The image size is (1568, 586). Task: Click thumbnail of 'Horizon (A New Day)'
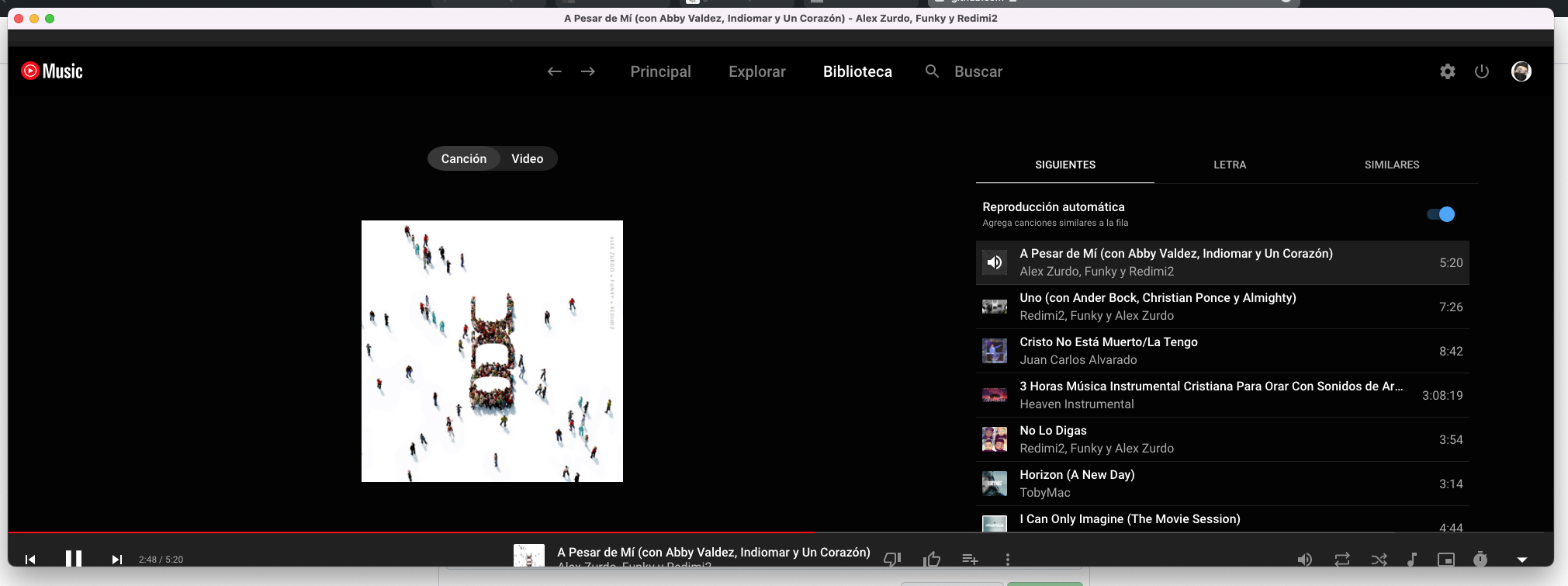[x=995, y=484]
